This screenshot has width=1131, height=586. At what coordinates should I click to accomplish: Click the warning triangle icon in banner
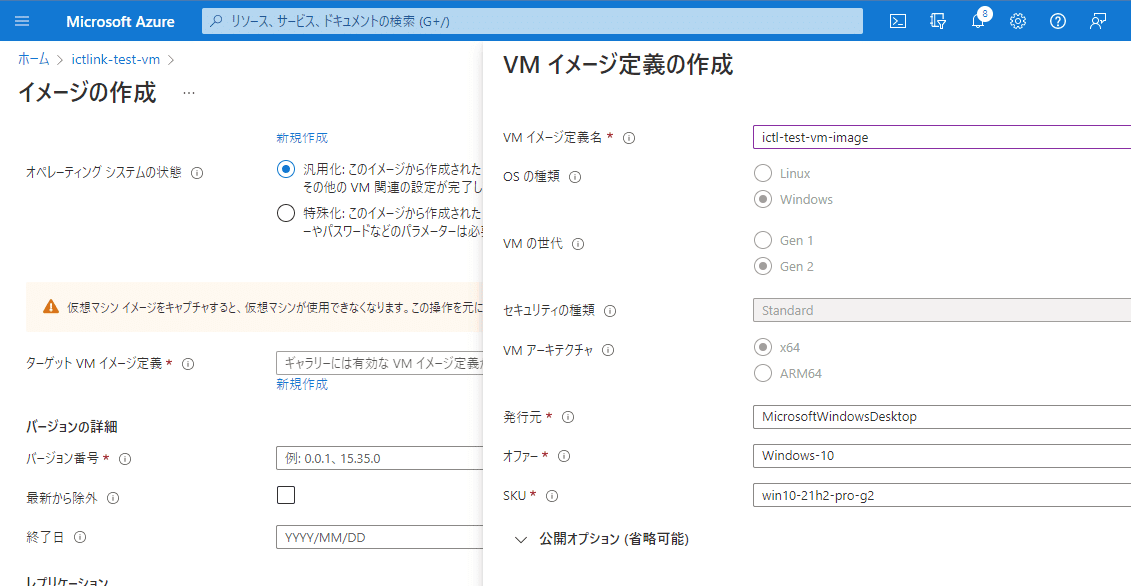pos(50,306)
